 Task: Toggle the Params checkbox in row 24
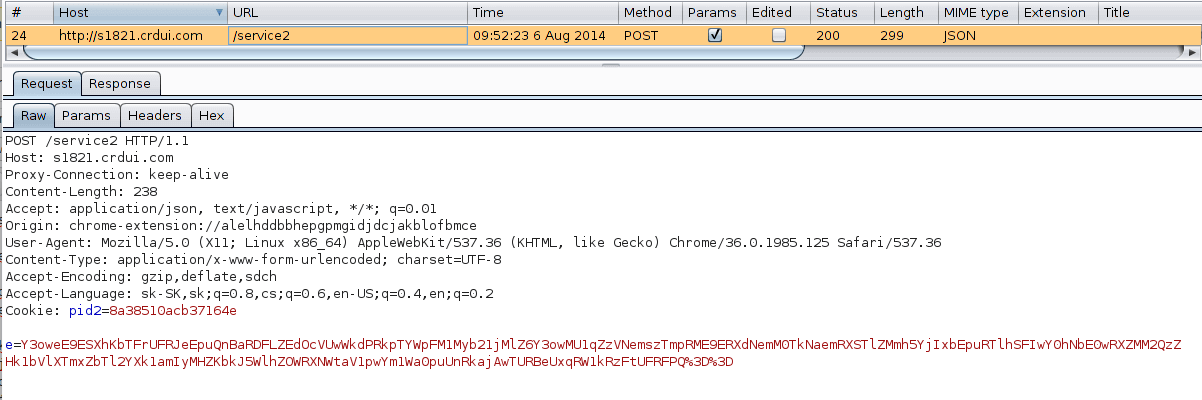coord(714,35)
